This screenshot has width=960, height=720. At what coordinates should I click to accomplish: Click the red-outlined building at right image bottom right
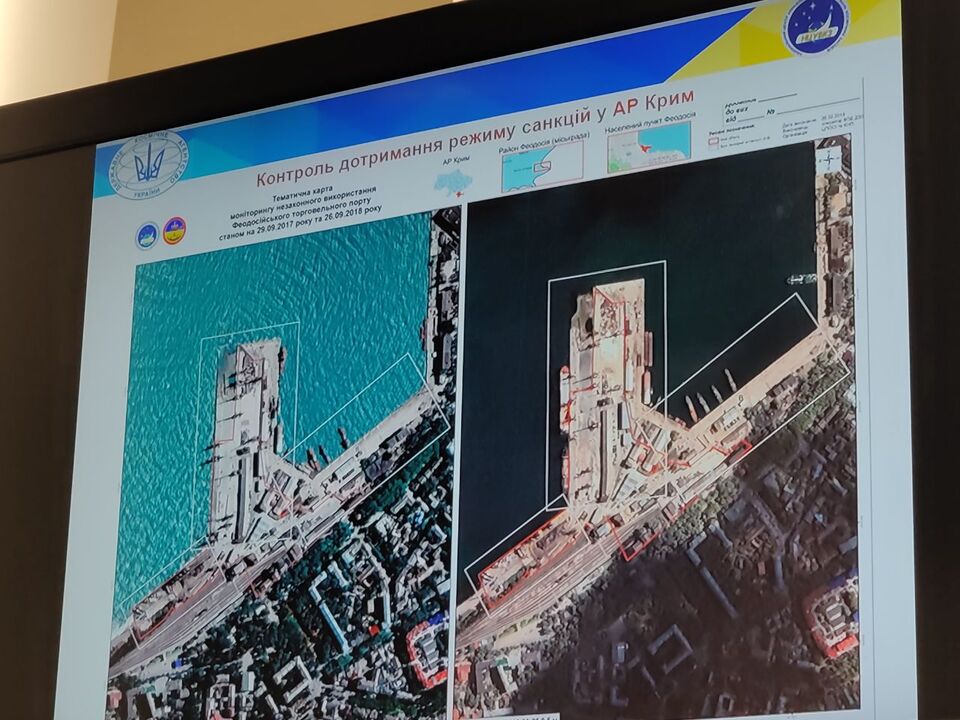pyautogui.click(x=832, y=613)
